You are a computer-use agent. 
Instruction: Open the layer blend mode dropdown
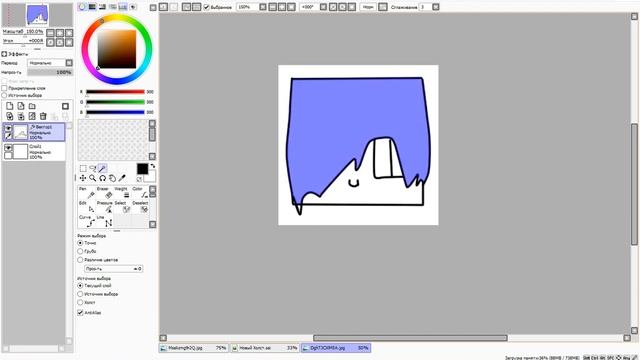click(x=50, y=63)
